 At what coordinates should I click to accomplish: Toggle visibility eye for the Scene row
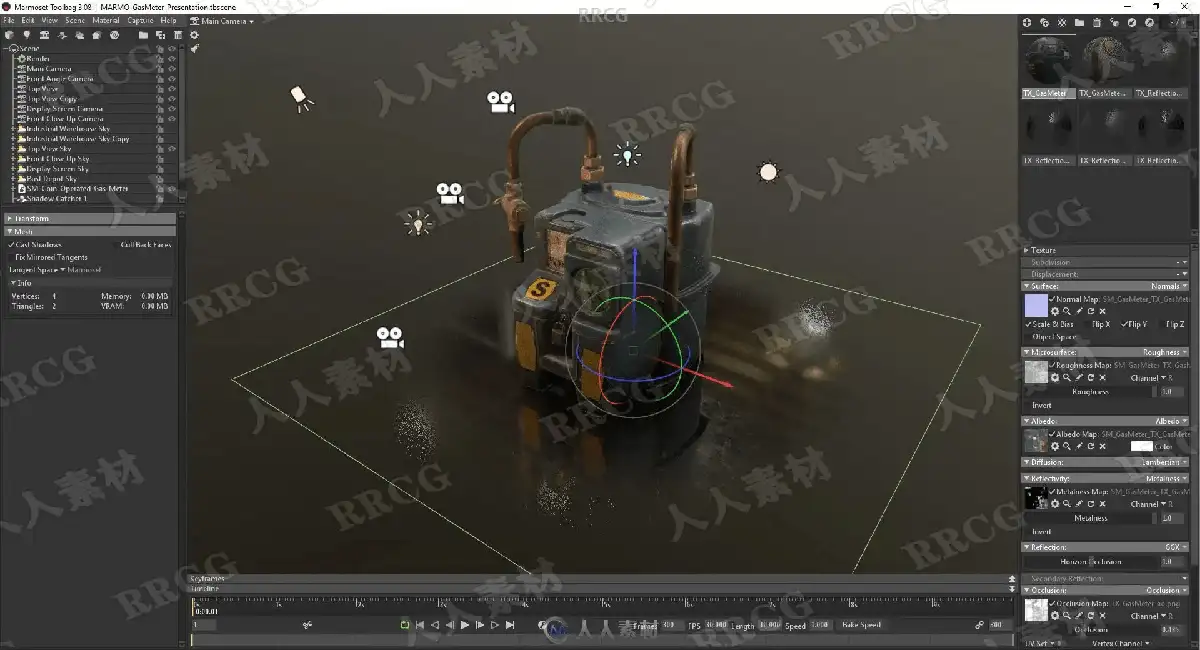(x=172, y=48)
